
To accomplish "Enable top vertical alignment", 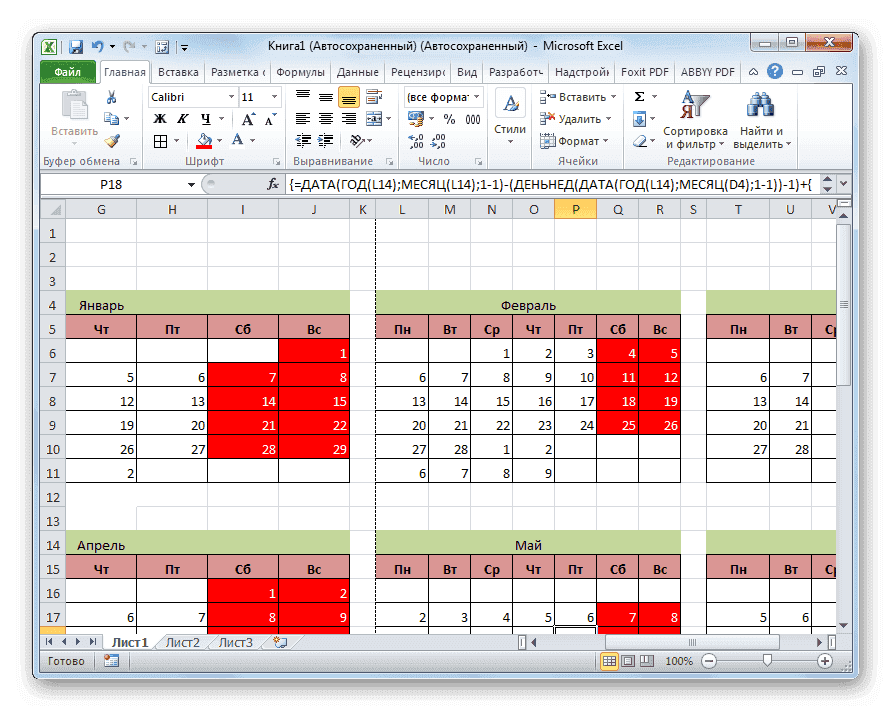I will click(305, 96).
